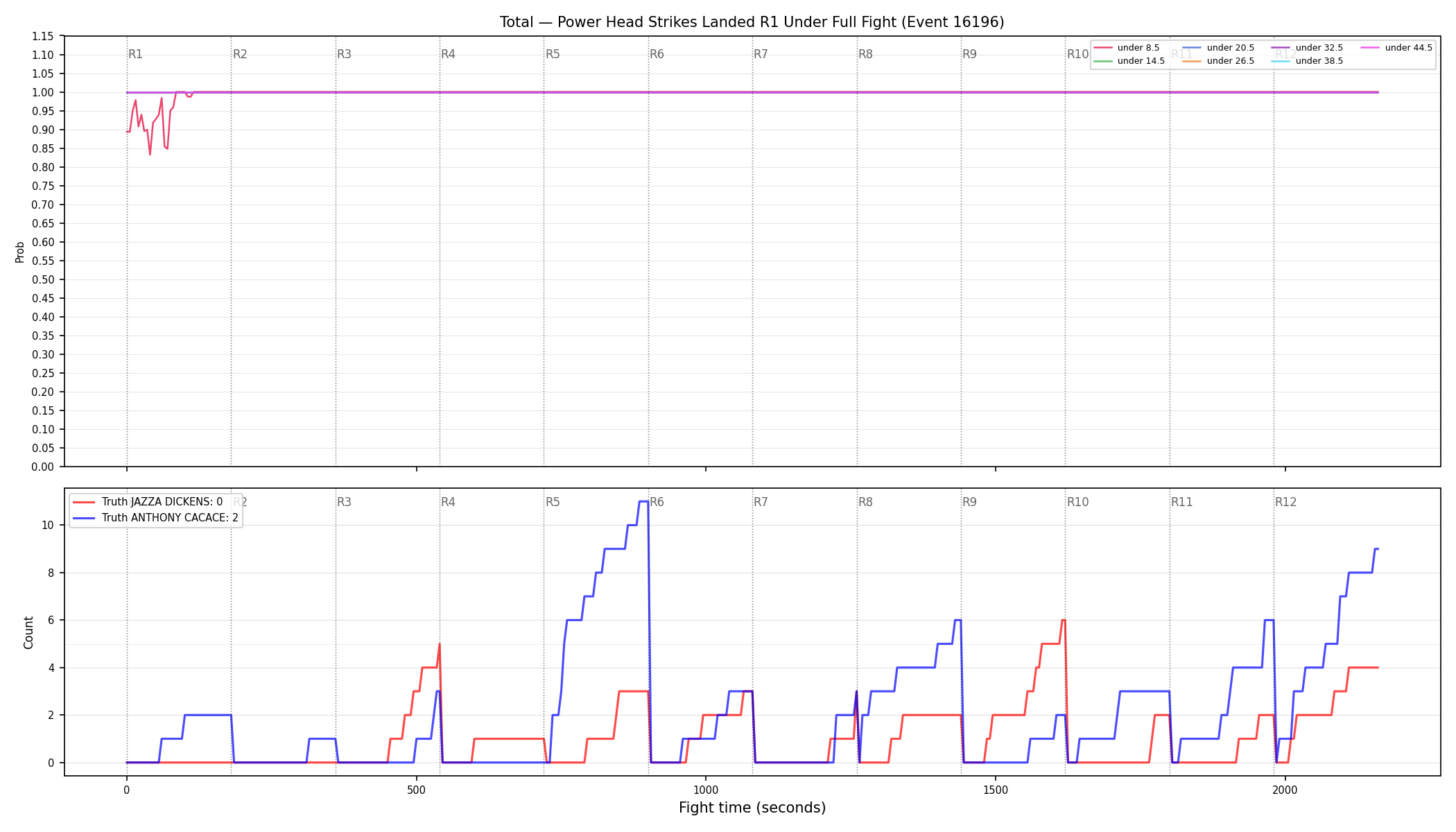Click the R5 round marker in the probability chart
Screen dimensions: 1456x832
[553, 54]
